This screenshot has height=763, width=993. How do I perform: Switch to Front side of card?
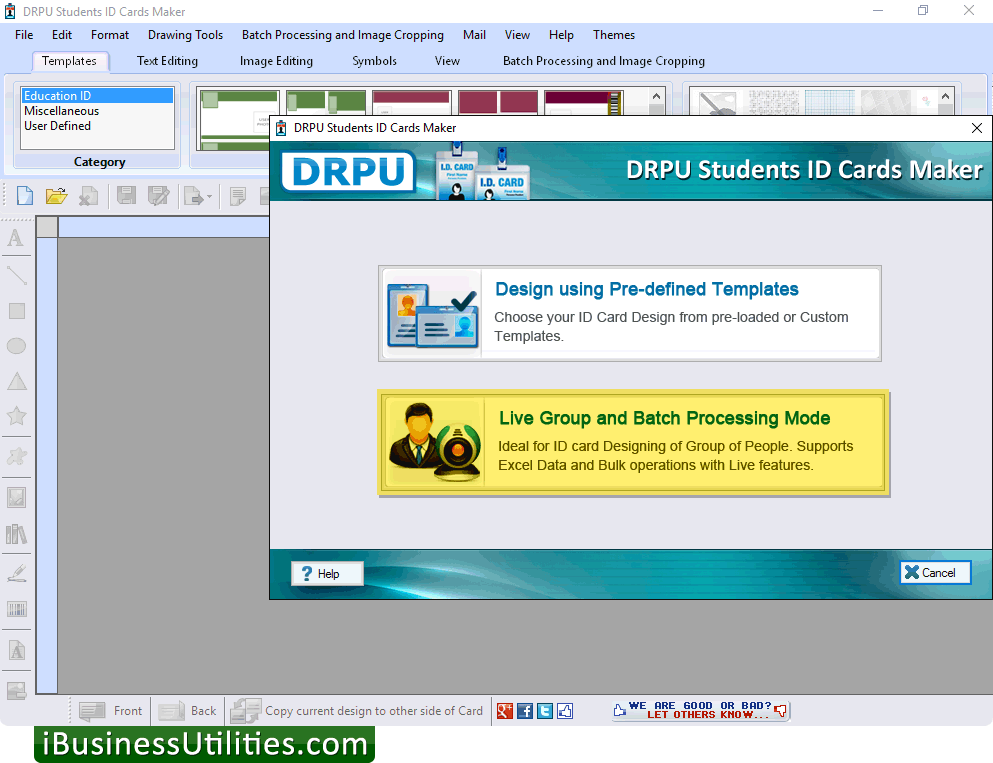click(111, 711)
